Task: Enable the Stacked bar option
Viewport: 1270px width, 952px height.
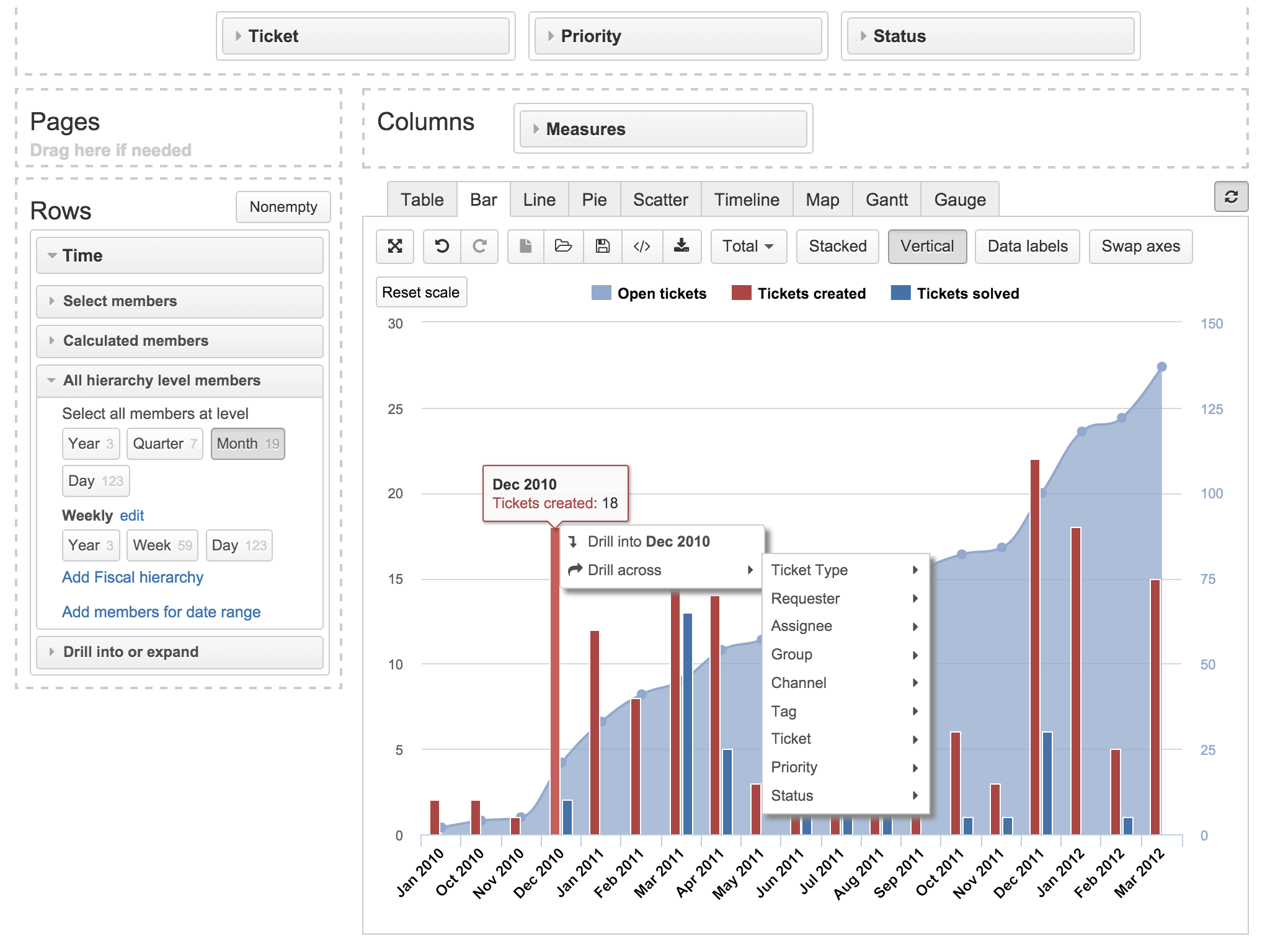Action: (x=837, y=246)
